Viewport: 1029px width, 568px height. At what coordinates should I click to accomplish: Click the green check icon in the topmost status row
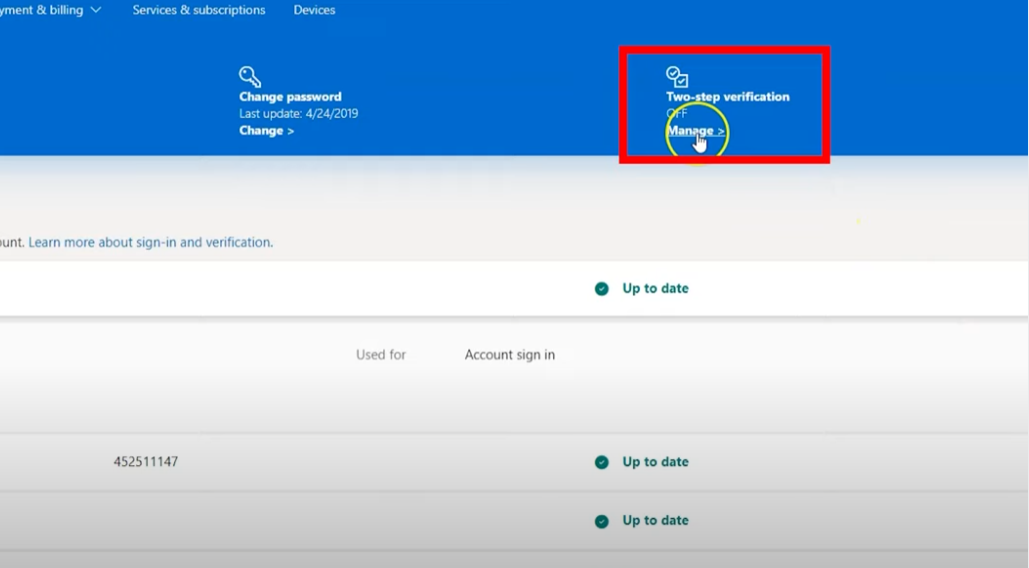coord(602,289)
